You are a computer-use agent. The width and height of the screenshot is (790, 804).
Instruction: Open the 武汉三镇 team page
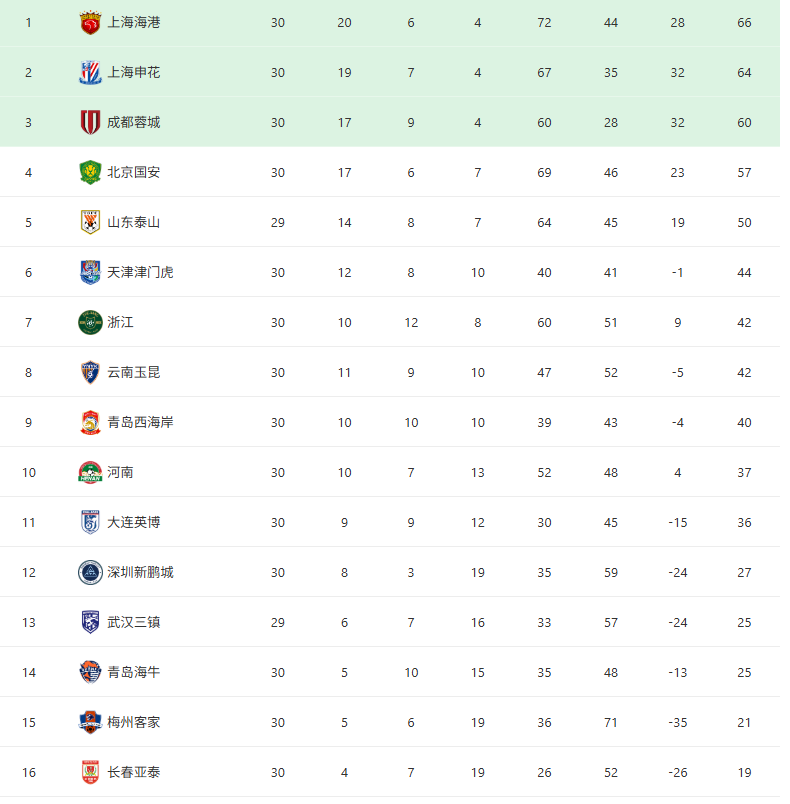click(133, 622)
